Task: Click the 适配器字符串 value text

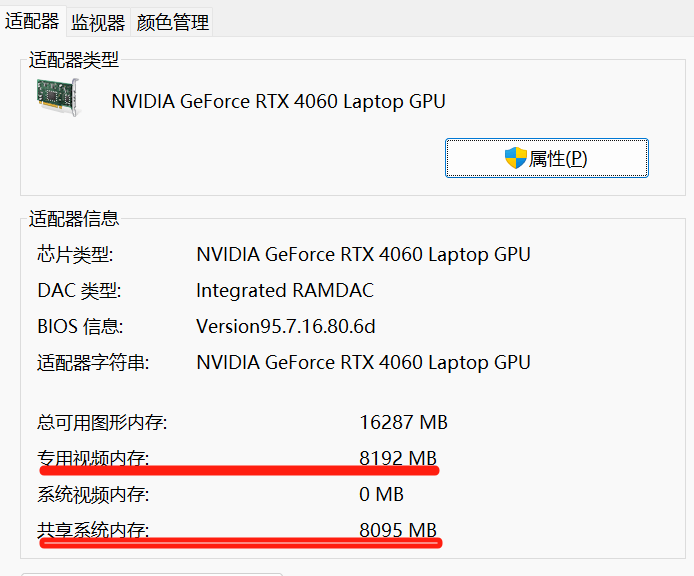Action: tap(363, 363)
